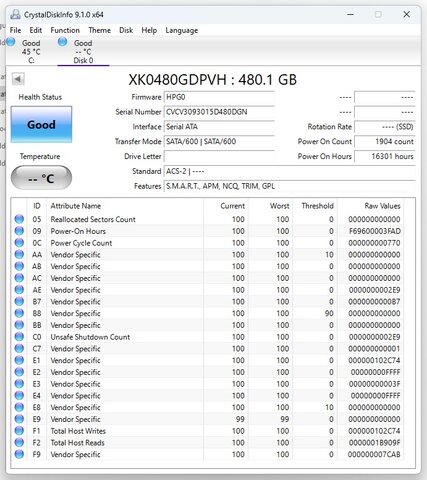Click raw value 000000007CAB
Image resolution: width=427 pixels, height=480 pixels.
point(374,454)
